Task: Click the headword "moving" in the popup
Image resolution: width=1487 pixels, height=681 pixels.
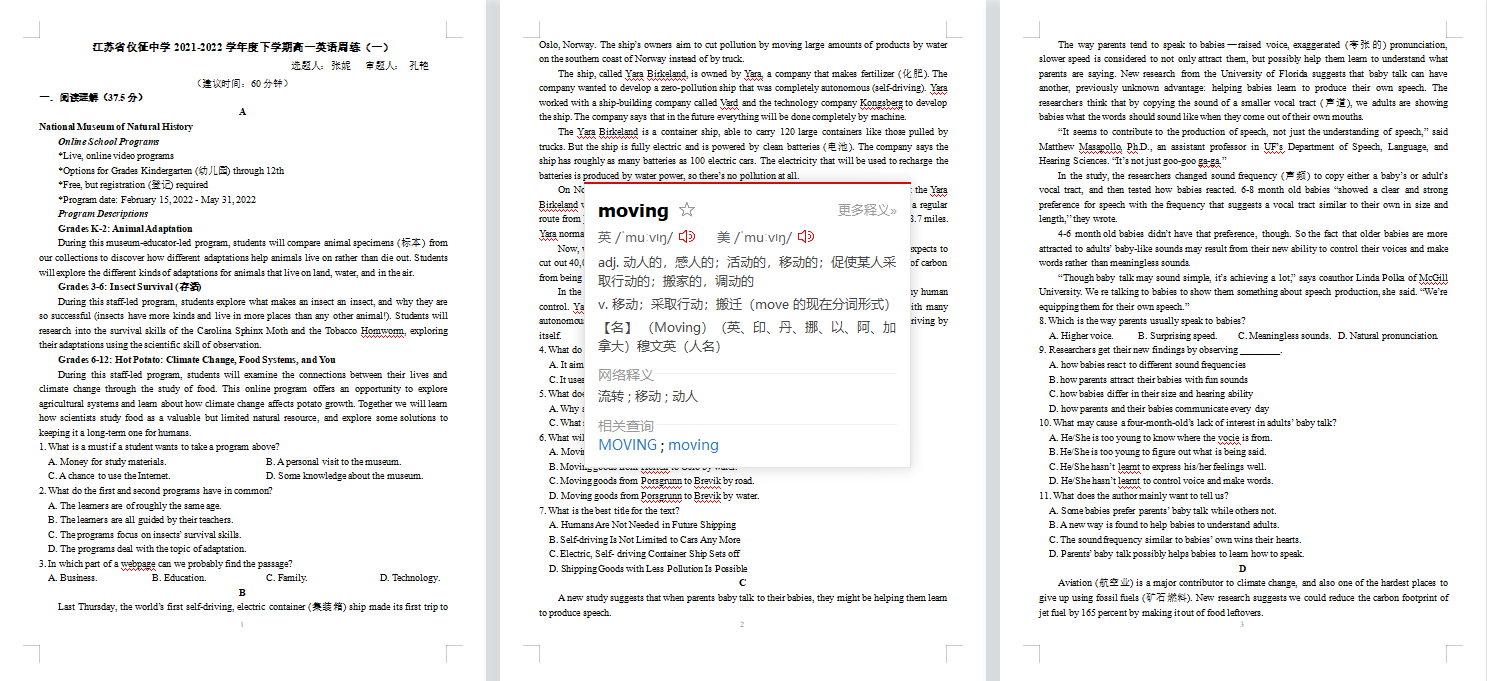Action: (x=633, y=210)
